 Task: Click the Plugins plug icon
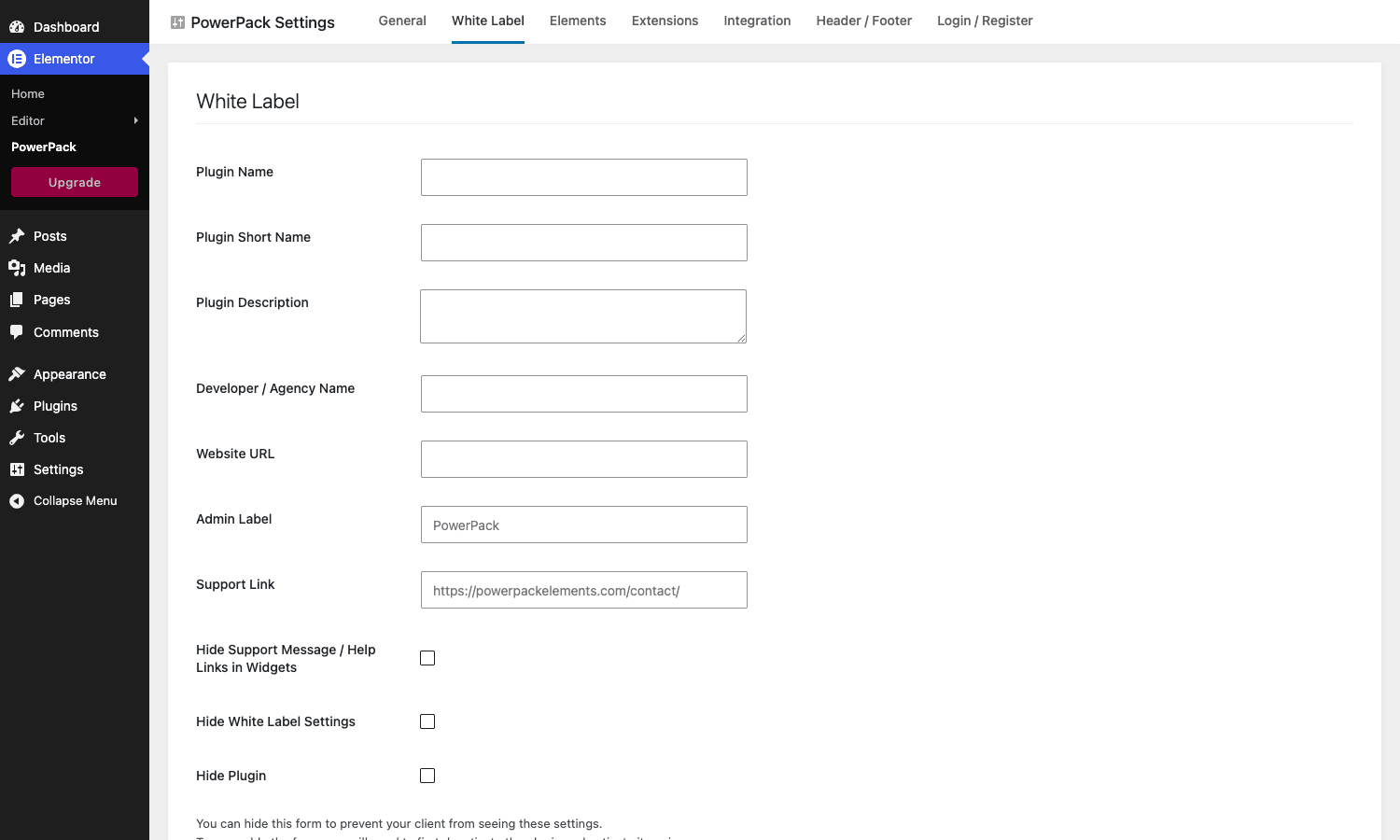point(17,406)
